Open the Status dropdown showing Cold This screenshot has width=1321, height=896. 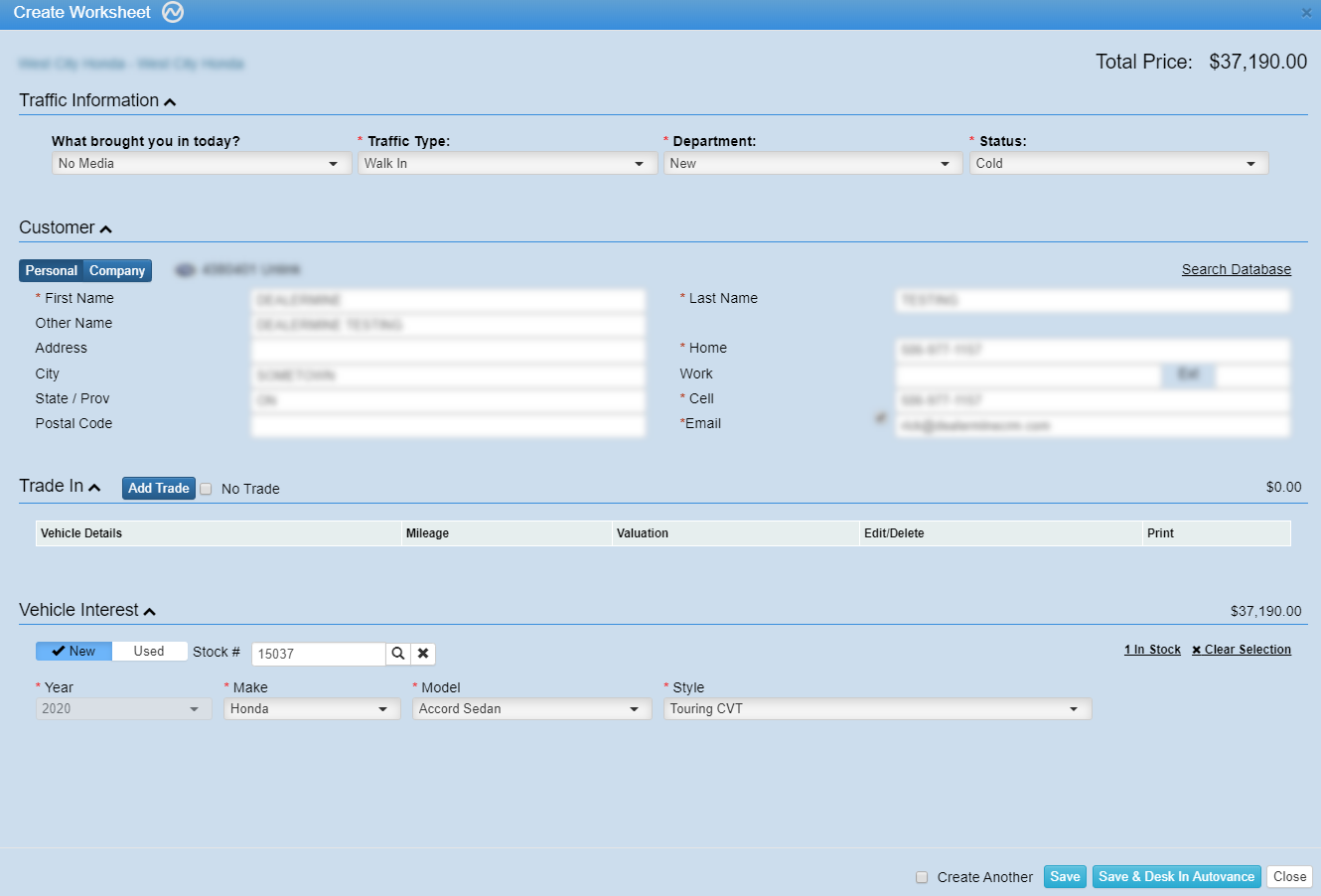[x=1118, y=164]
